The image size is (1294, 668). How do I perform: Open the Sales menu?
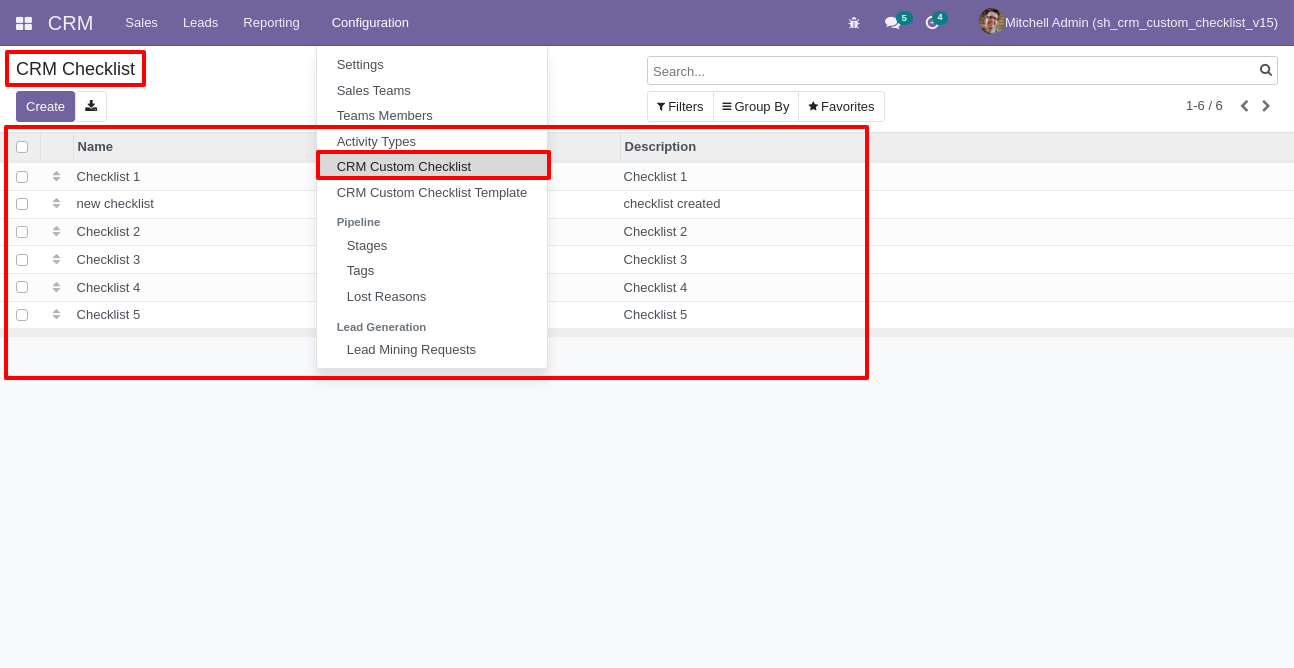[141, 23]
